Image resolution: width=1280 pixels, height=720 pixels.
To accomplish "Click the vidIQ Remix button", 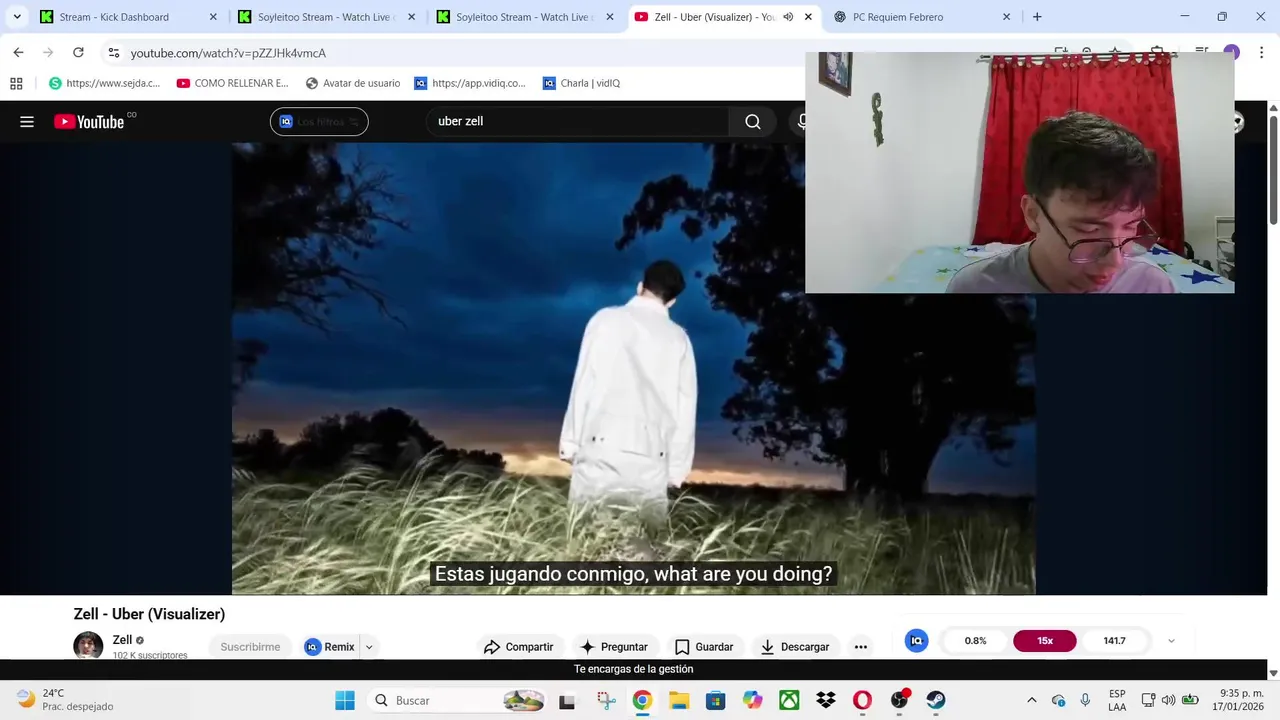I will (330, 647).
